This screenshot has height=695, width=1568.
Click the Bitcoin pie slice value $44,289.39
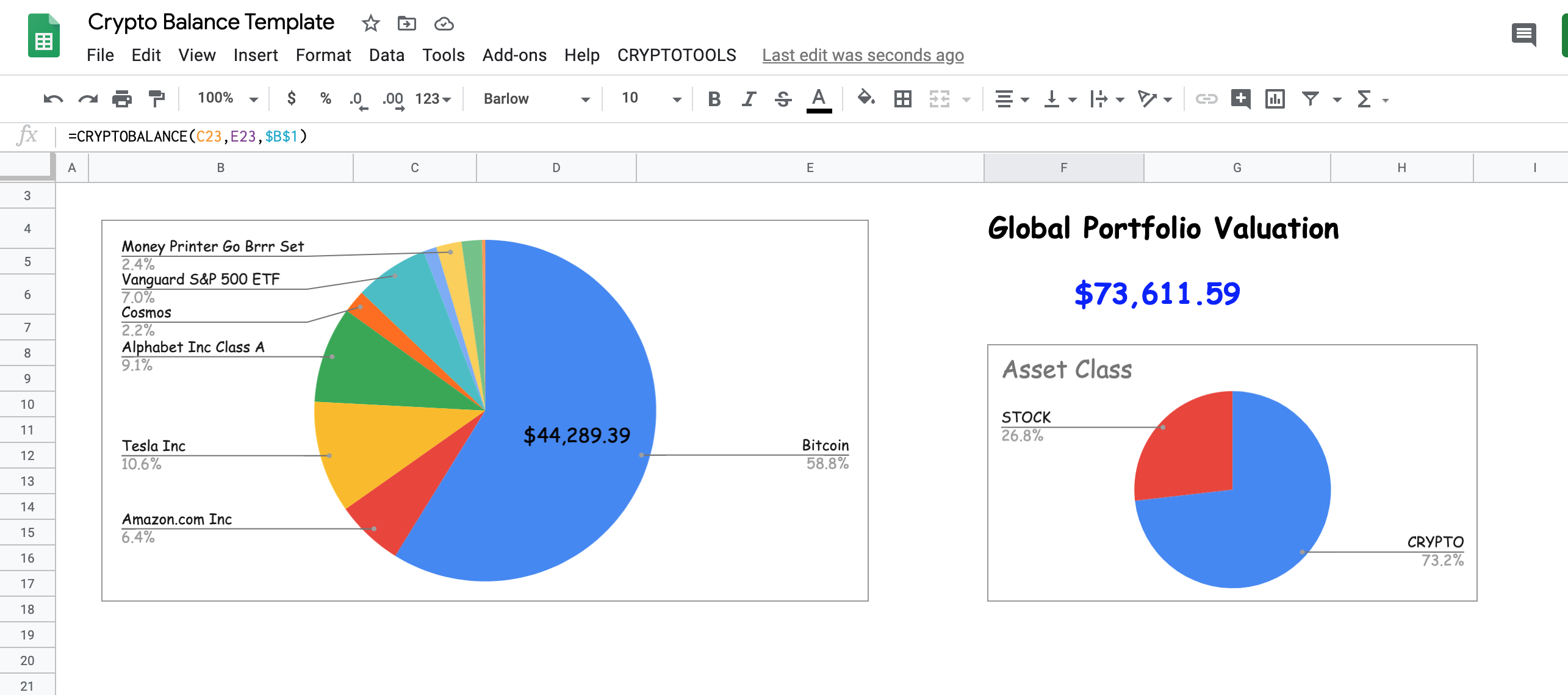pyautogui.click(x=577, y=435)
